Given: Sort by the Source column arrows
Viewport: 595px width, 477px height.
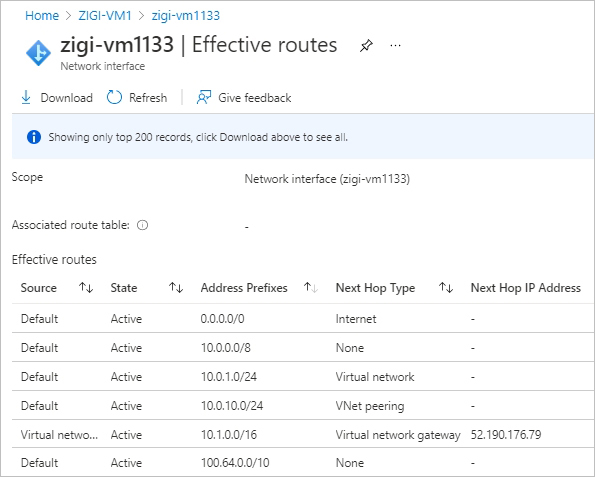Looking at the screenshot, I should tap(86, 288).
